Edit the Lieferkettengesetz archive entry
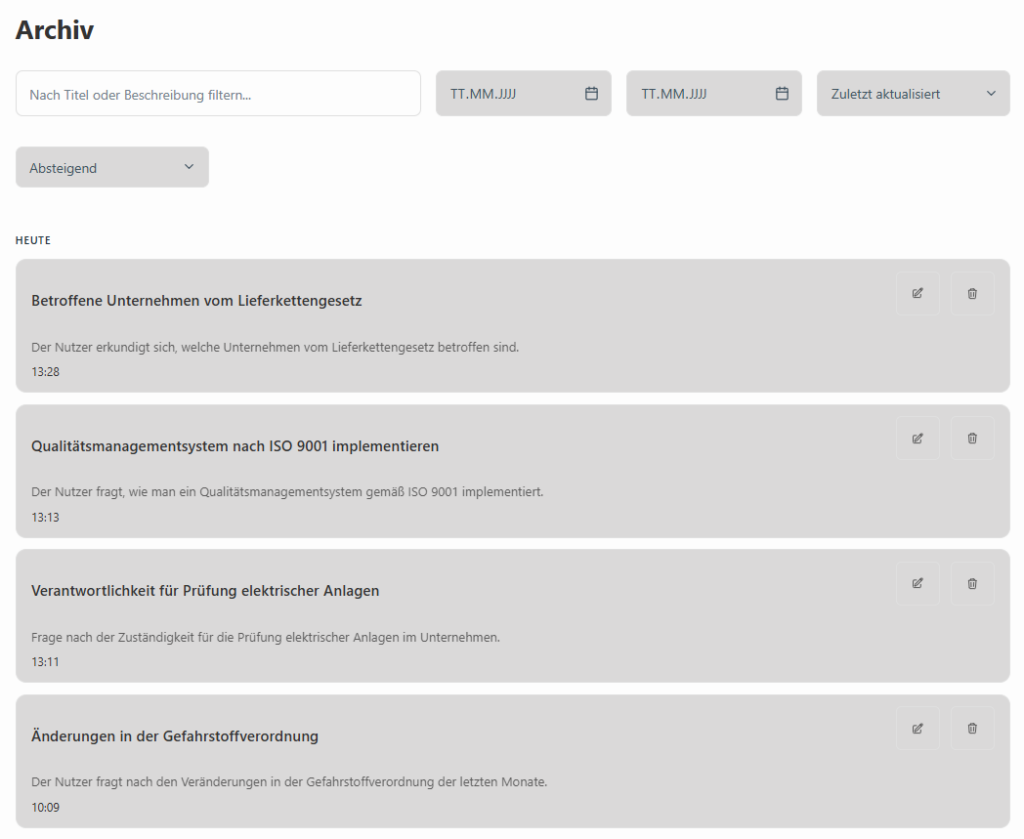 tap(917, 294)
